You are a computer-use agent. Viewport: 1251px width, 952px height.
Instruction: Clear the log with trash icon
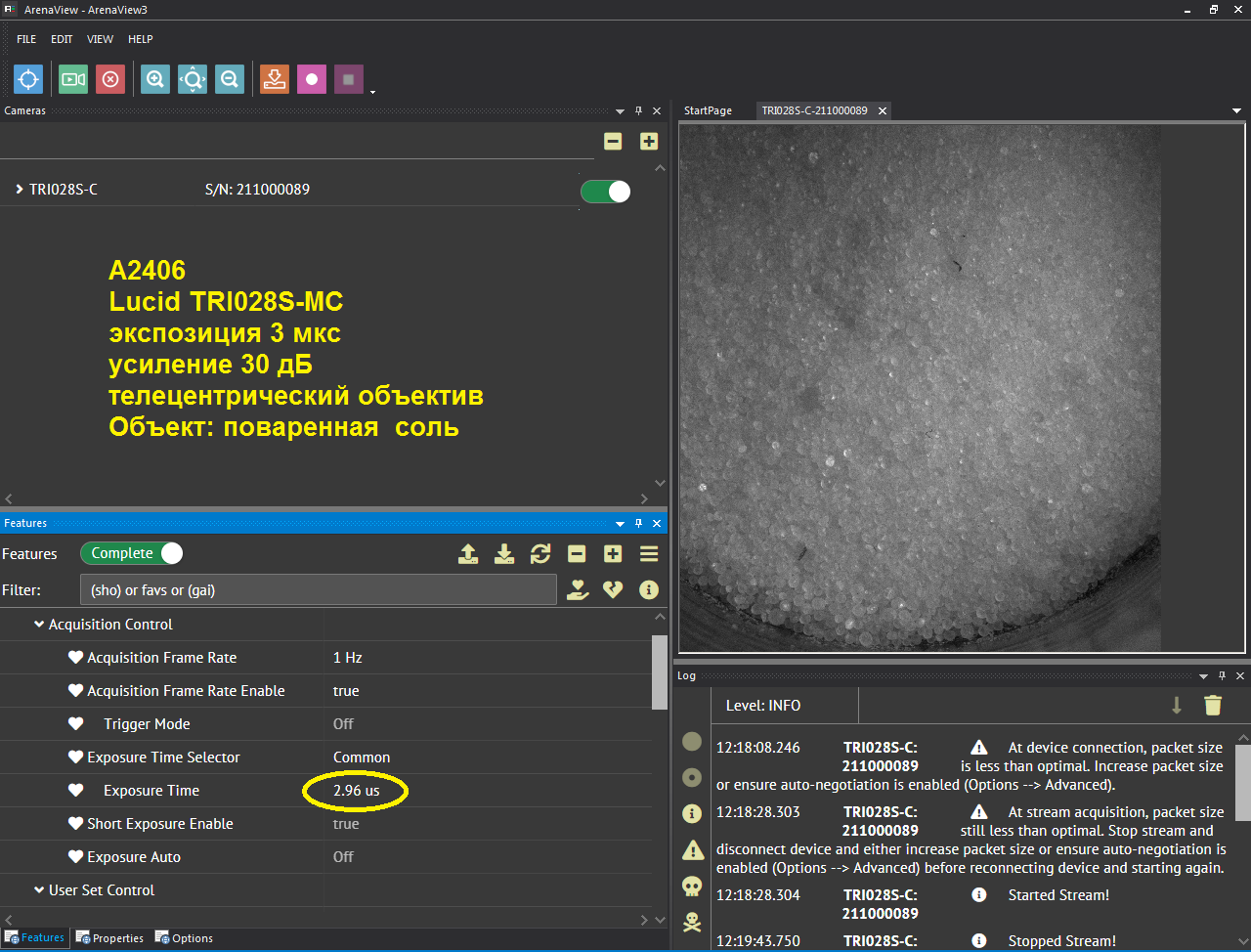(x=1213, y=705)
